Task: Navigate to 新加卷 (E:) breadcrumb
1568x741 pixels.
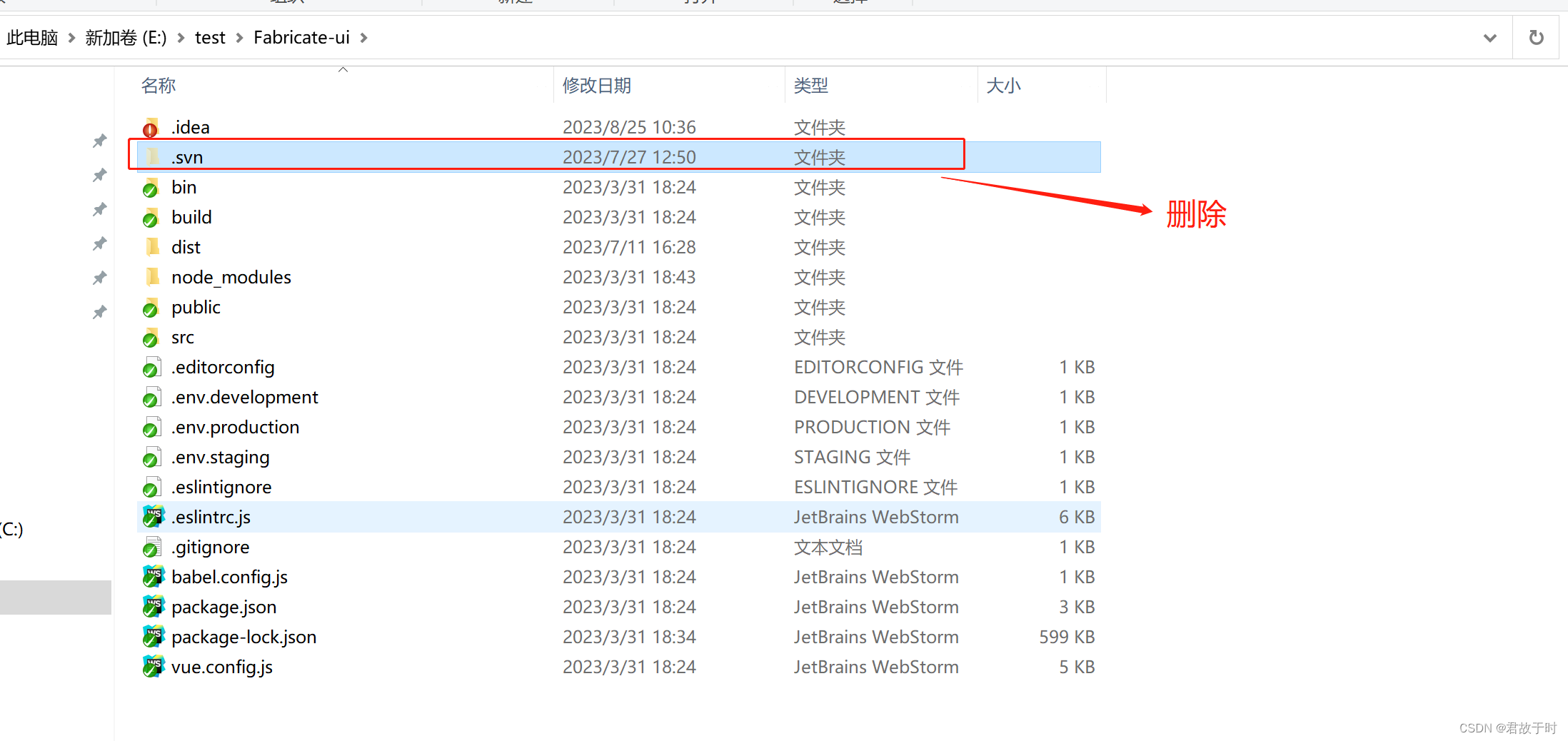Action: 126,38
